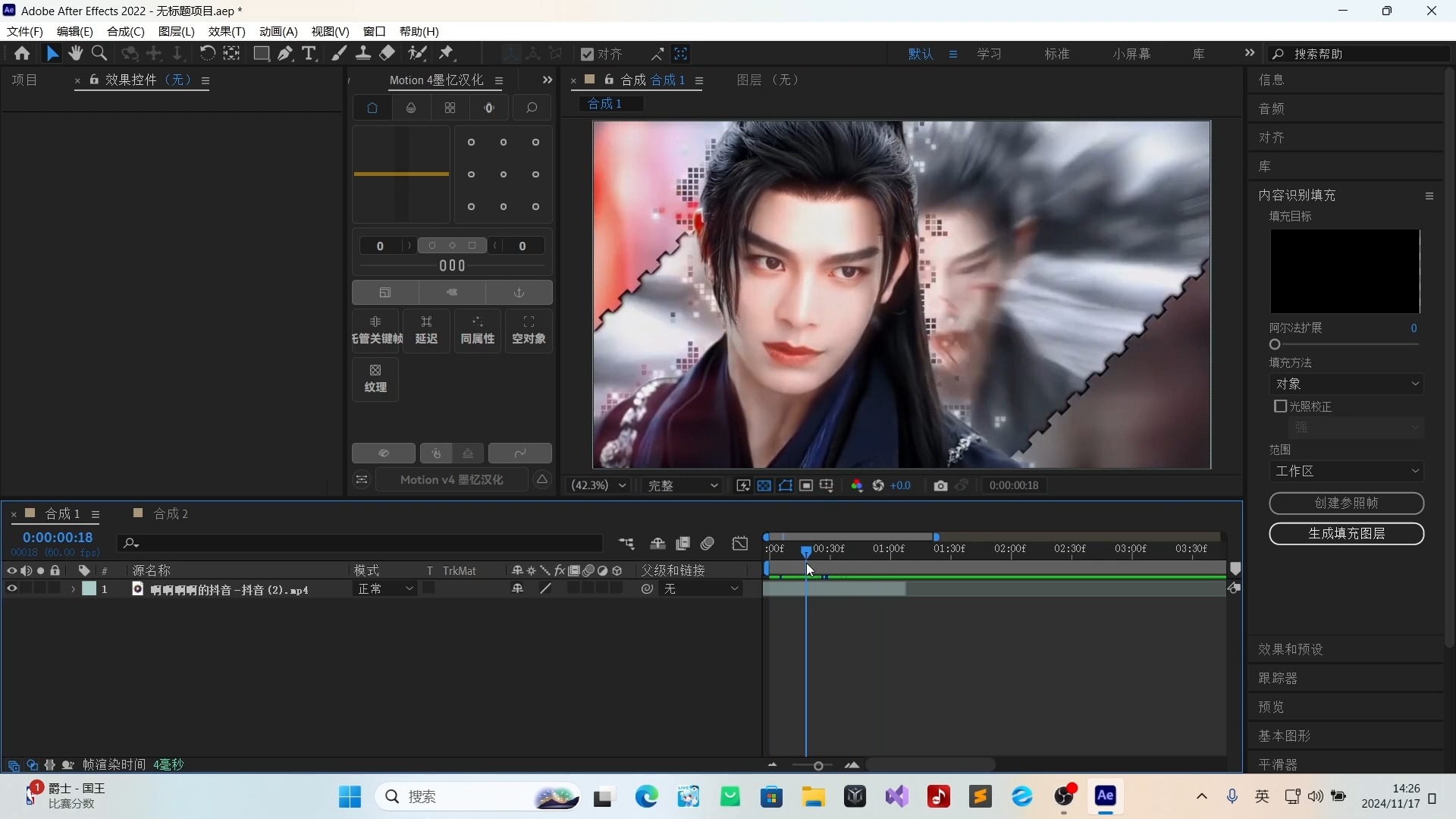Viewport: 1456px width, 819px height.
Task: Select the Clone Stamp tool
Action: point(363,54)
